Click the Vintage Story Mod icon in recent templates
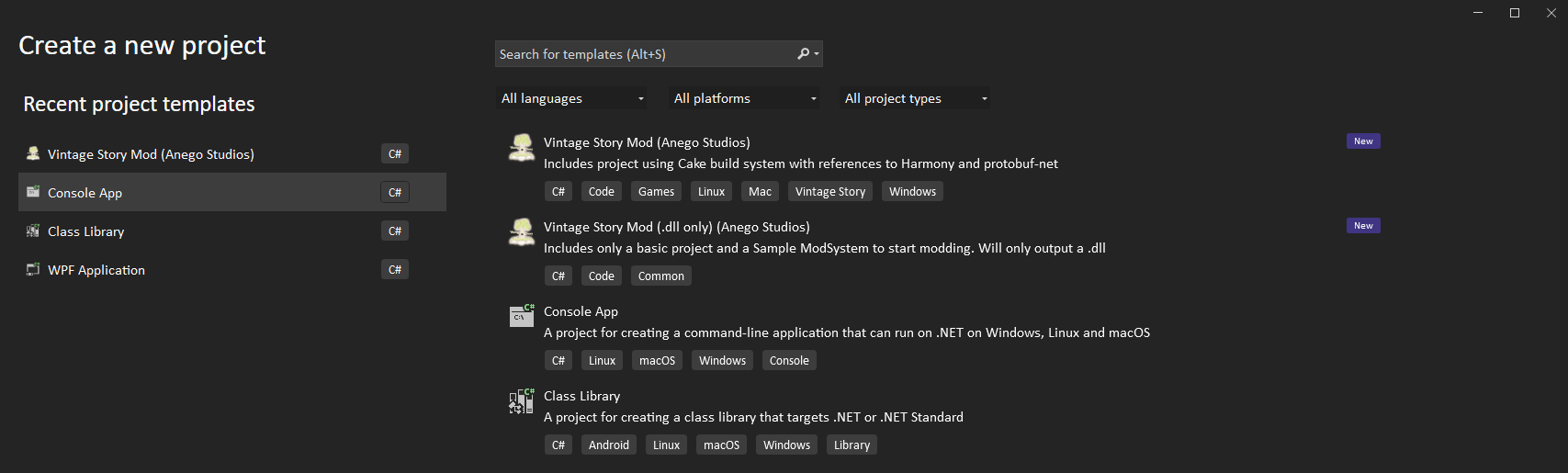1568x473 pixels. click(x=33, y=153)
